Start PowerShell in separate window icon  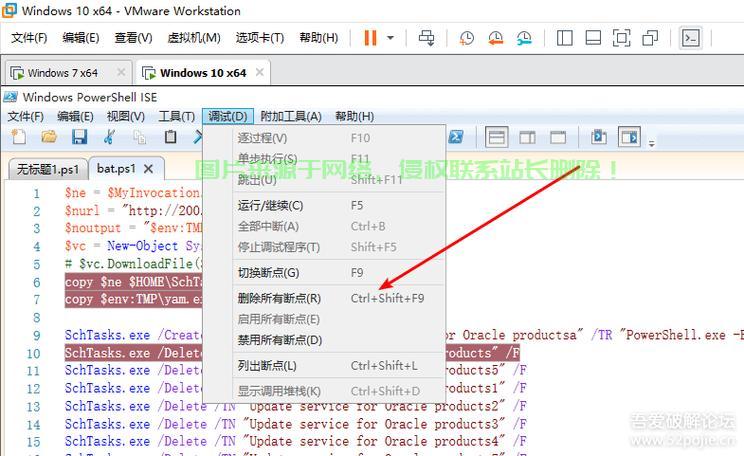tap(456, 137)
